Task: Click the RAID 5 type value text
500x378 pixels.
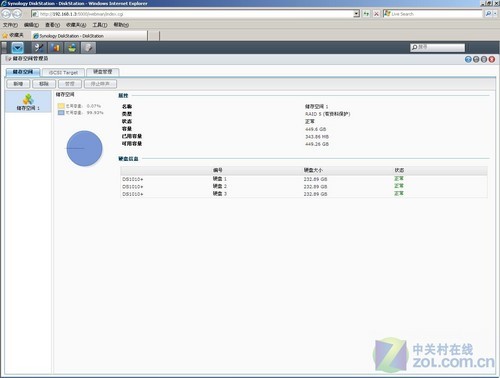Action: point(327,114)
